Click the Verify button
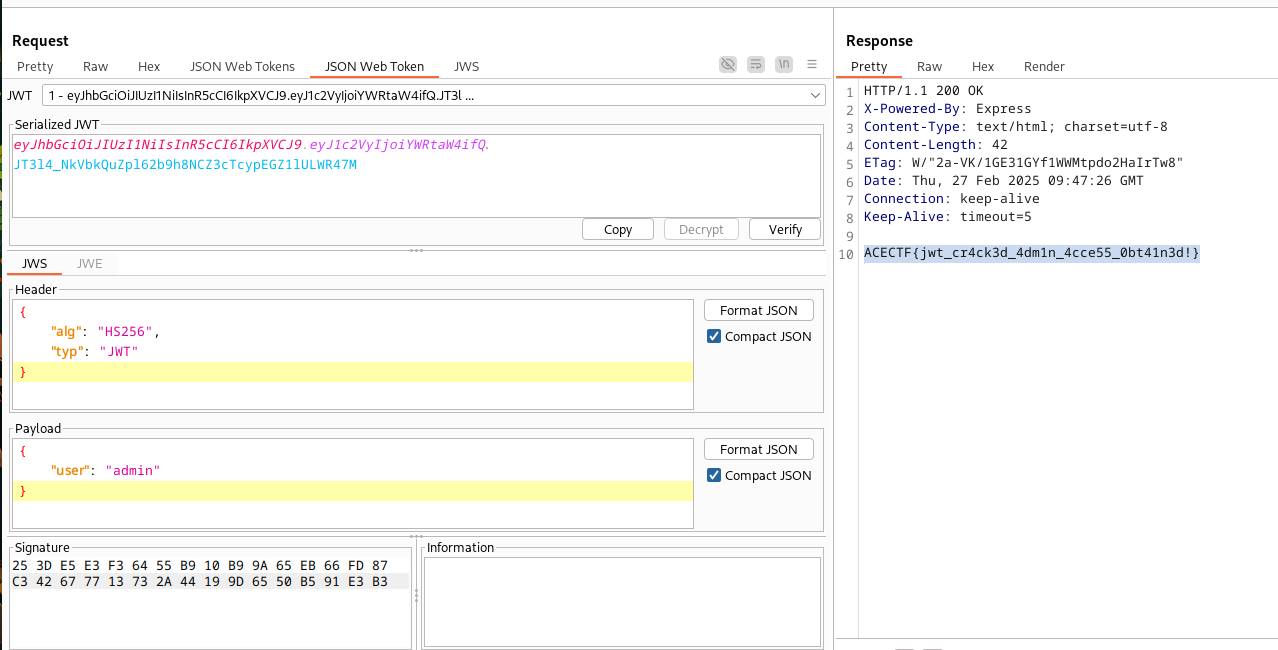The image size is (1278, 650). click(x=785, y=229)
